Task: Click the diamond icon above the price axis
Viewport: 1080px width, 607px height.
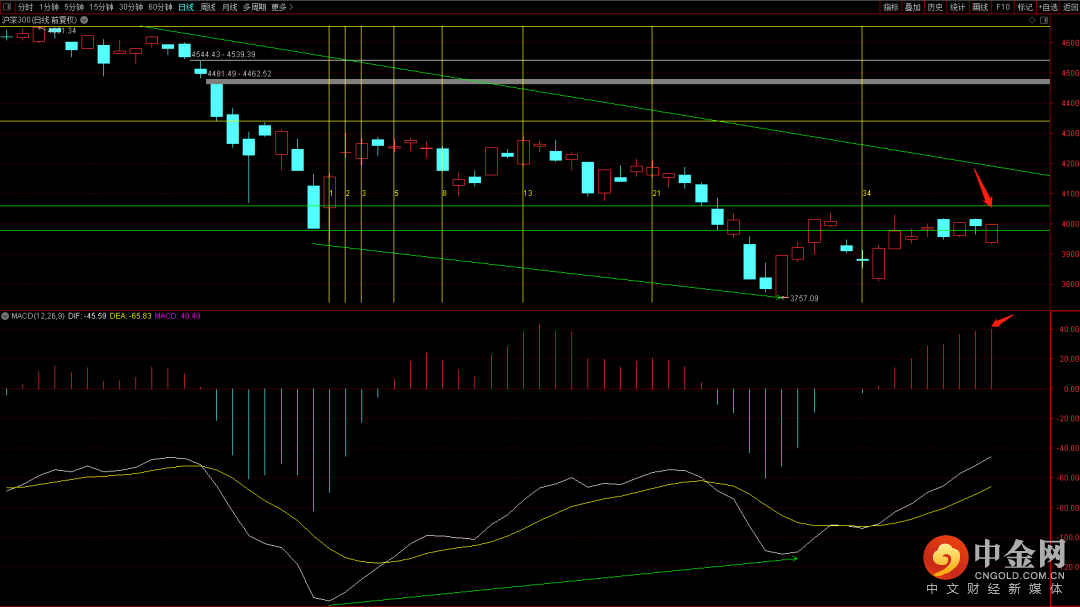Action: pyautogui.click(x=1032, y=21)
